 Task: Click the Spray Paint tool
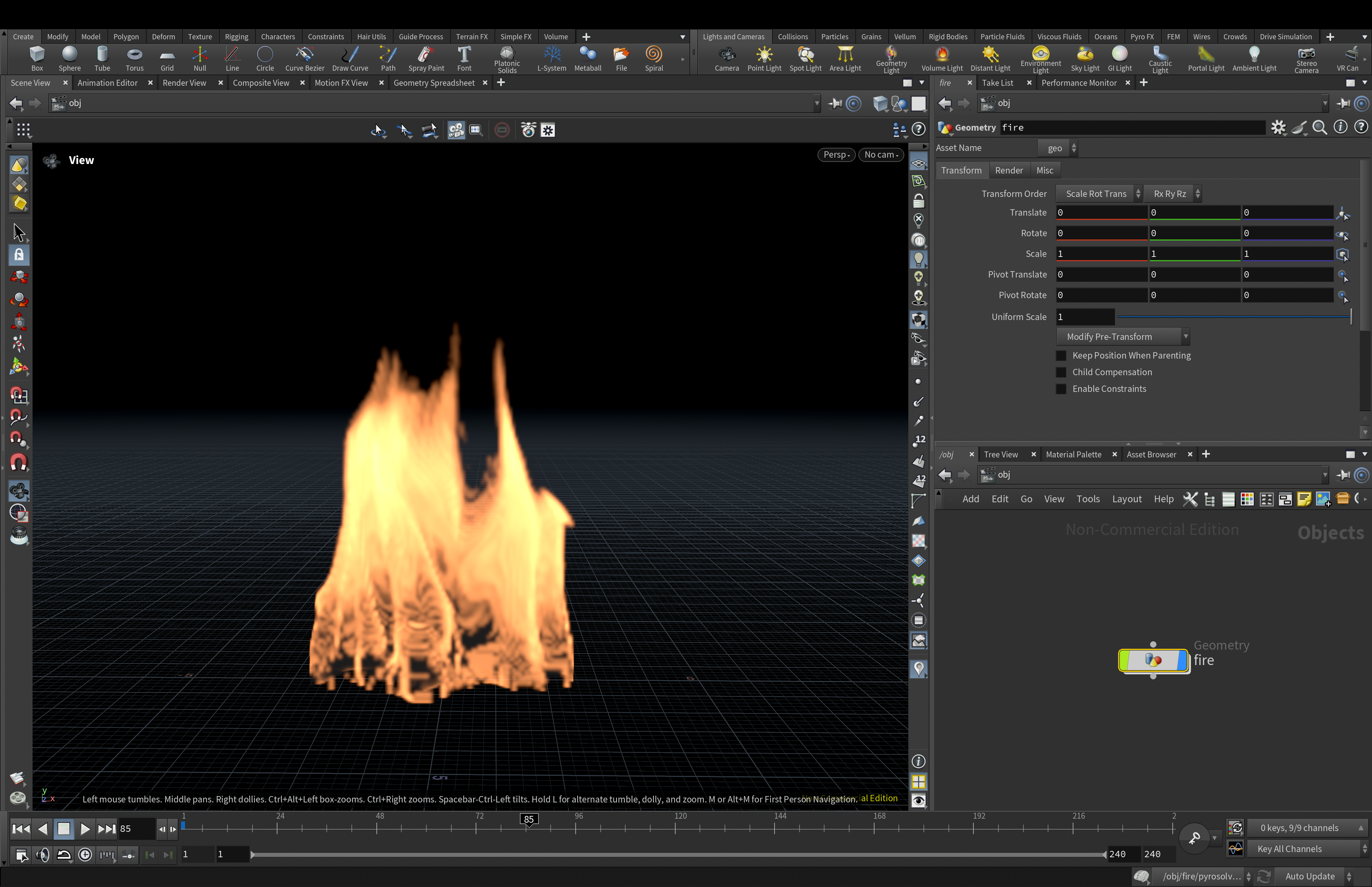click(426, 58)
